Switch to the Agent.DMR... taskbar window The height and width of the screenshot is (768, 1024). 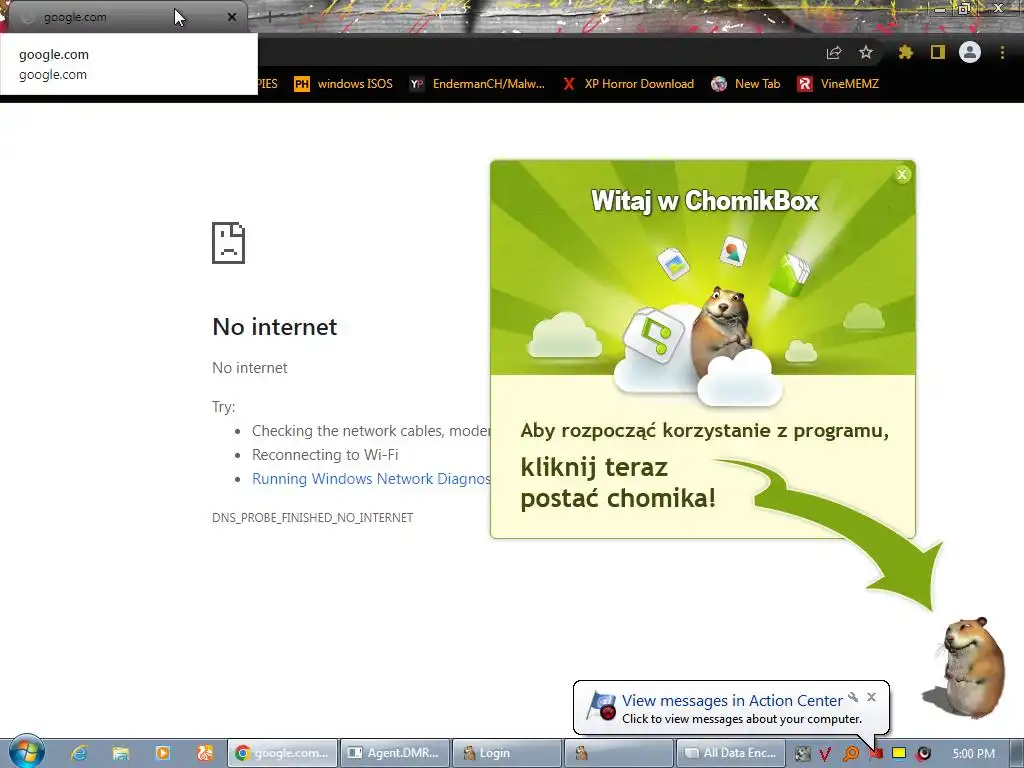click(394, 753)
